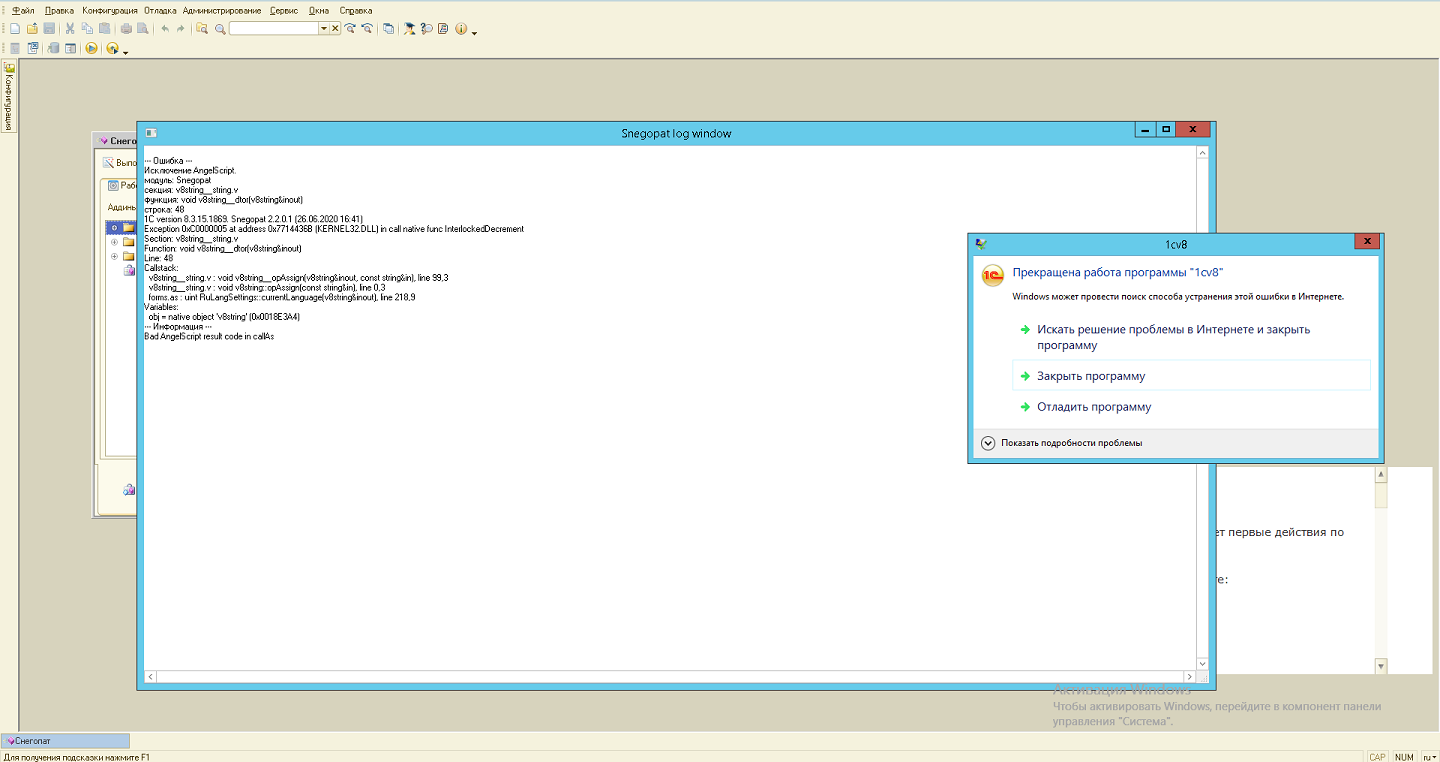The image size is (1440, 762).
Task: Choose Отладить программу option
Action: click(x=1094, y=407)
